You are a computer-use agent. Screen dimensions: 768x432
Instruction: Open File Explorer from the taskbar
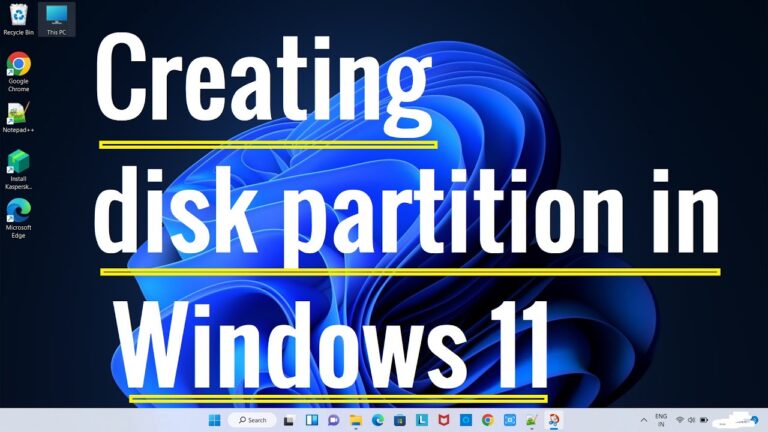[x=356, y=420]
